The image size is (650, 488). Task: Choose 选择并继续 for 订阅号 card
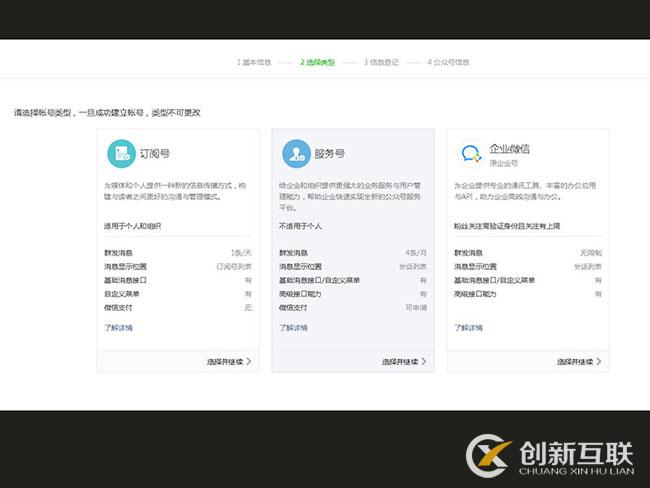[x=229, y=361]
